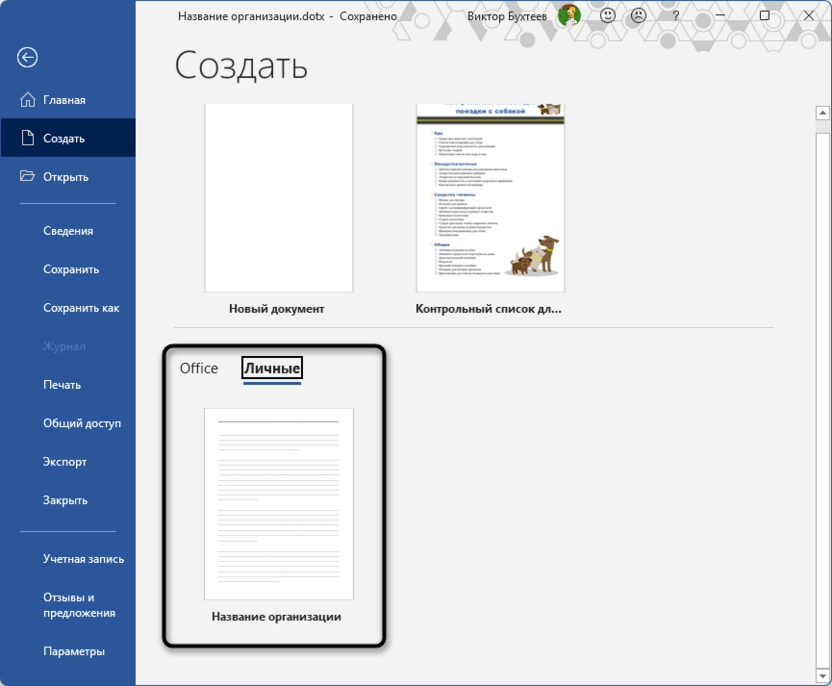Click Виктор Бухтеев's profile avatar

571,16
